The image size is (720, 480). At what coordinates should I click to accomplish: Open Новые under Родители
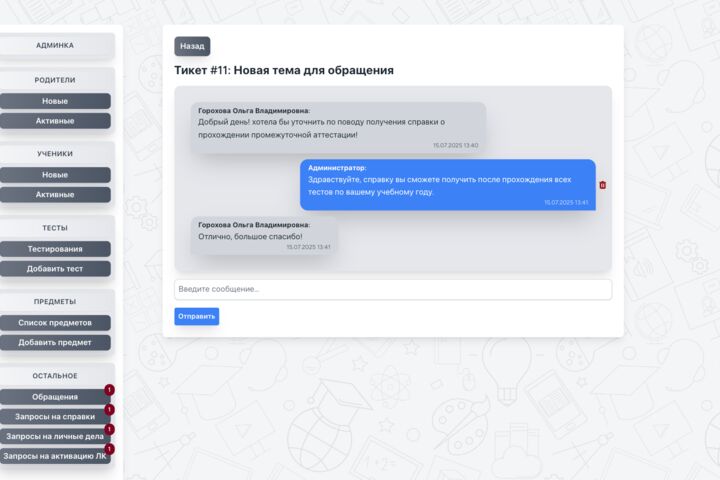[x=55, y=101]
